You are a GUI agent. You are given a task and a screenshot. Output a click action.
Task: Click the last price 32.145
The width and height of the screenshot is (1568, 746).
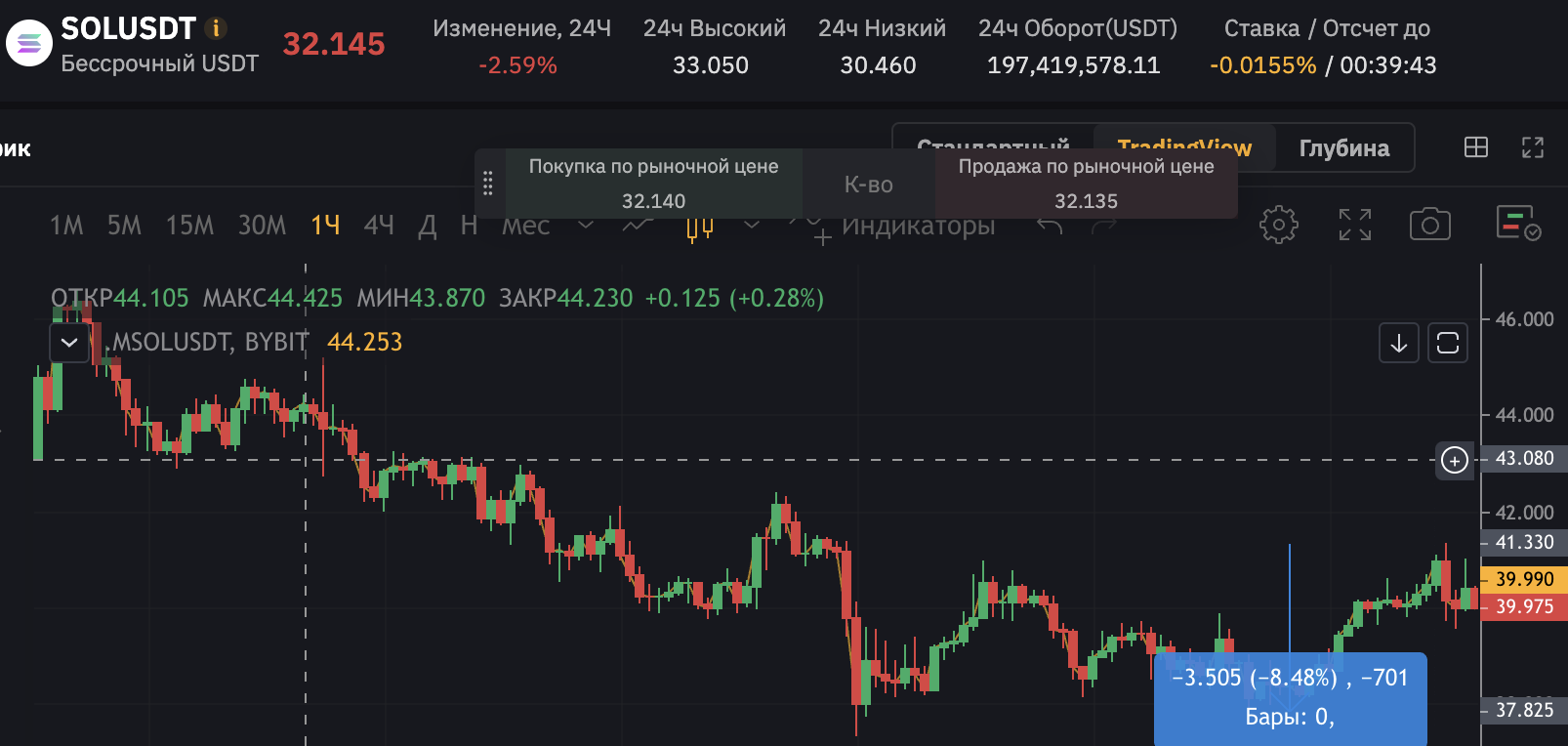[334, 44]
